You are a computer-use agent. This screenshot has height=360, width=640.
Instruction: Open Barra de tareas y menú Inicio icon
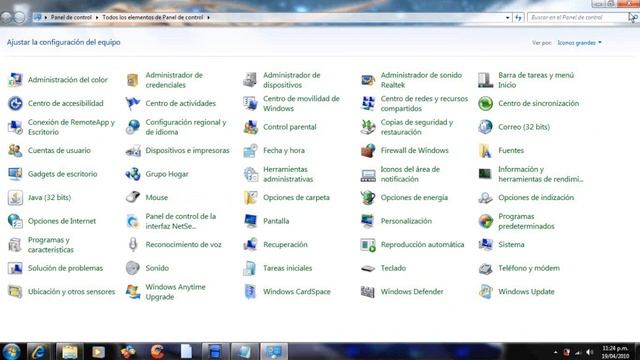486,80
